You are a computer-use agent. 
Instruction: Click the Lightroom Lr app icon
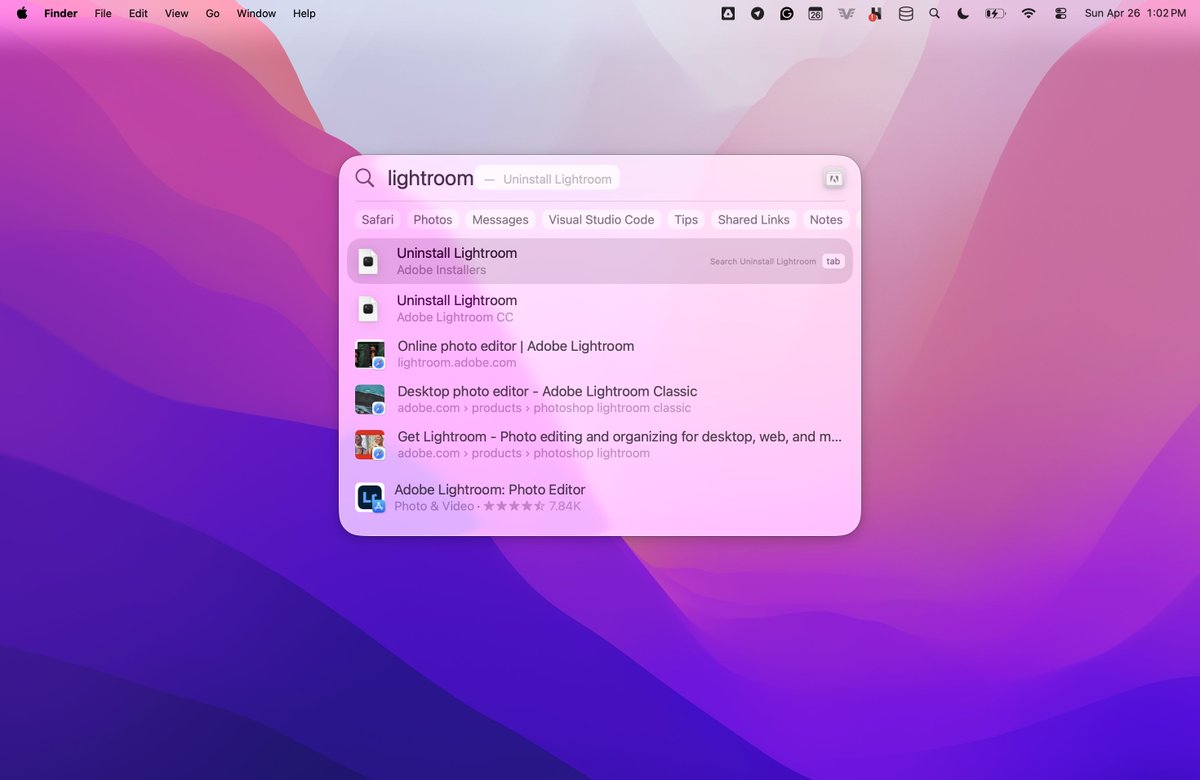pos(370,497)
